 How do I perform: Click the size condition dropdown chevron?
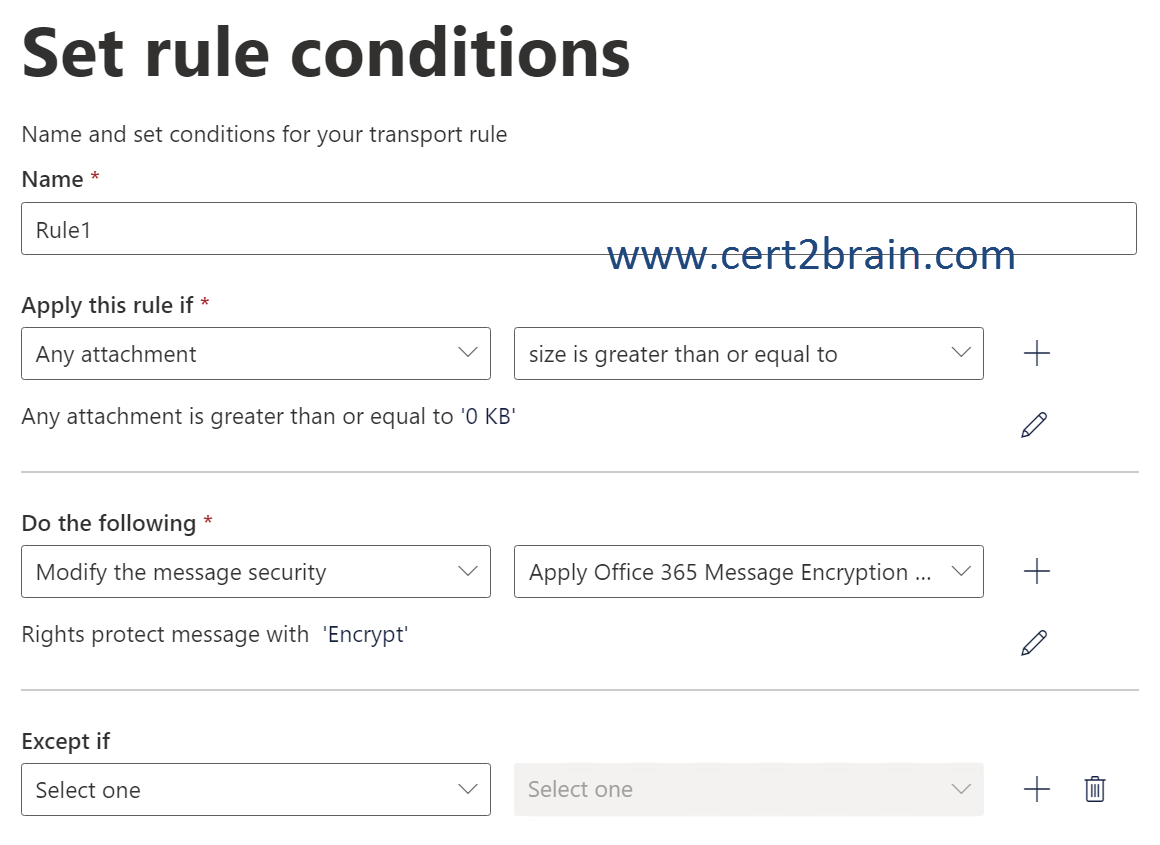coord(960,353)
